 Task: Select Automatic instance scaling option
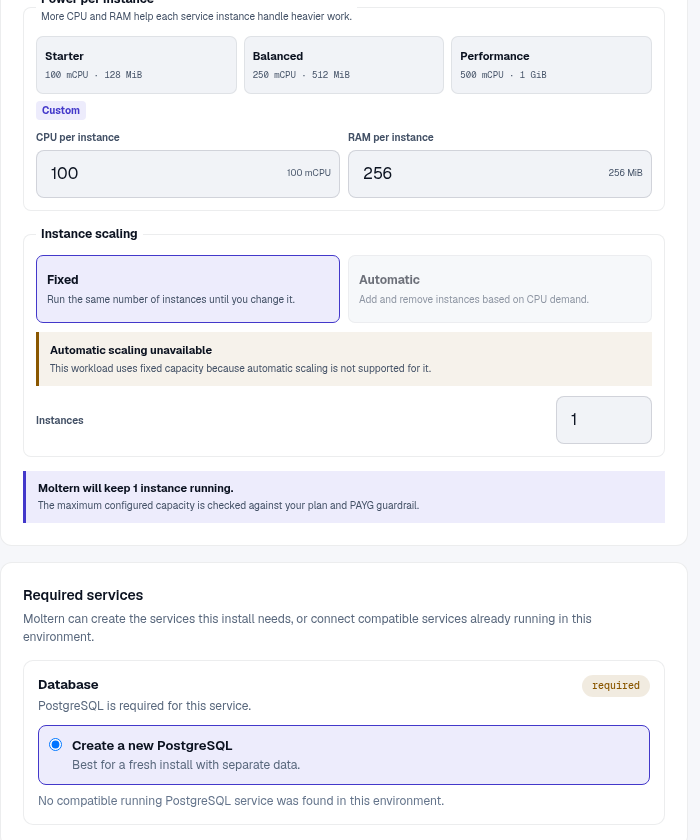[500, 289]
